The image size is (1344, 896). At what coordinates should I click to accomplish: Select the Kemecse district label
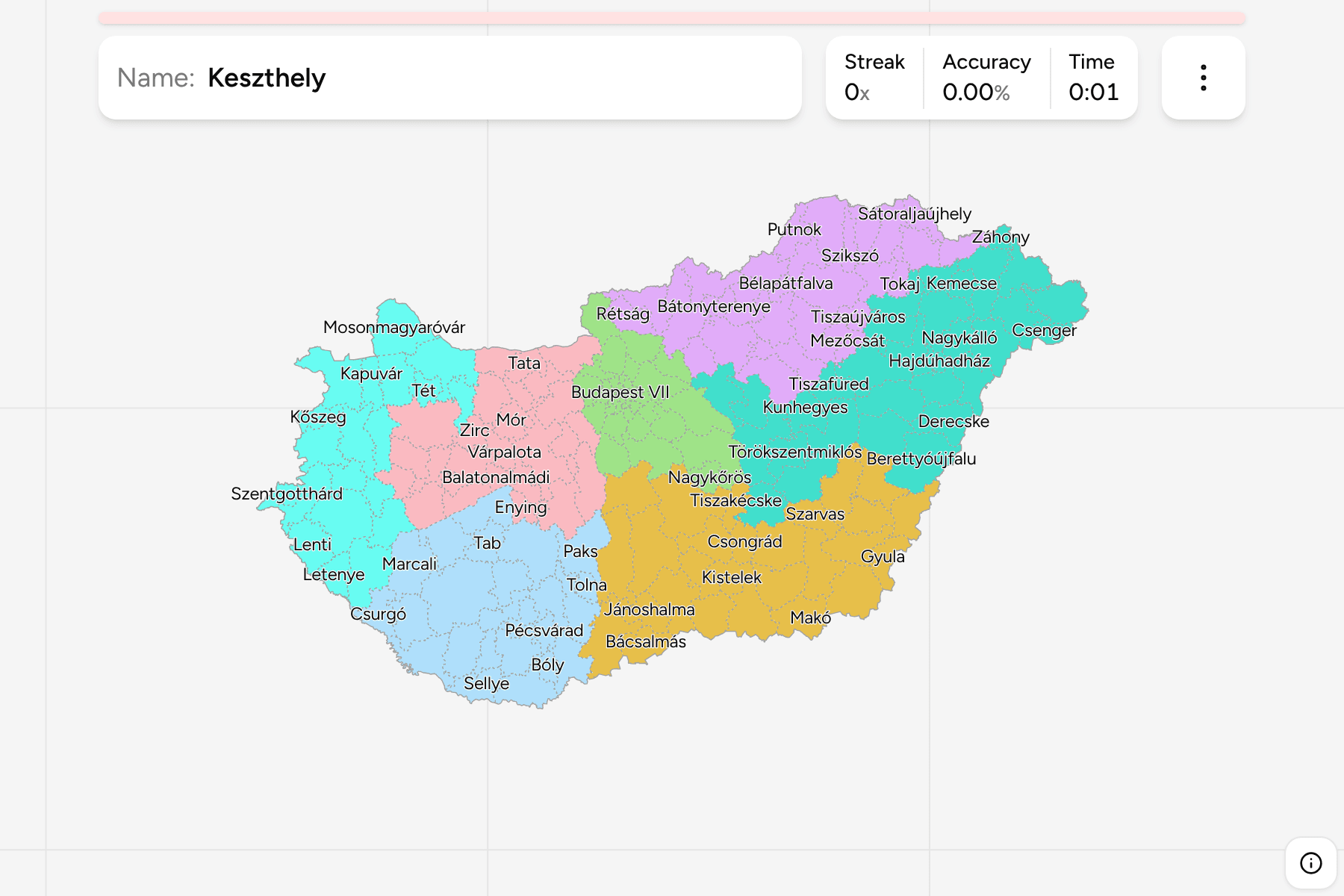(x=962, y=283)
